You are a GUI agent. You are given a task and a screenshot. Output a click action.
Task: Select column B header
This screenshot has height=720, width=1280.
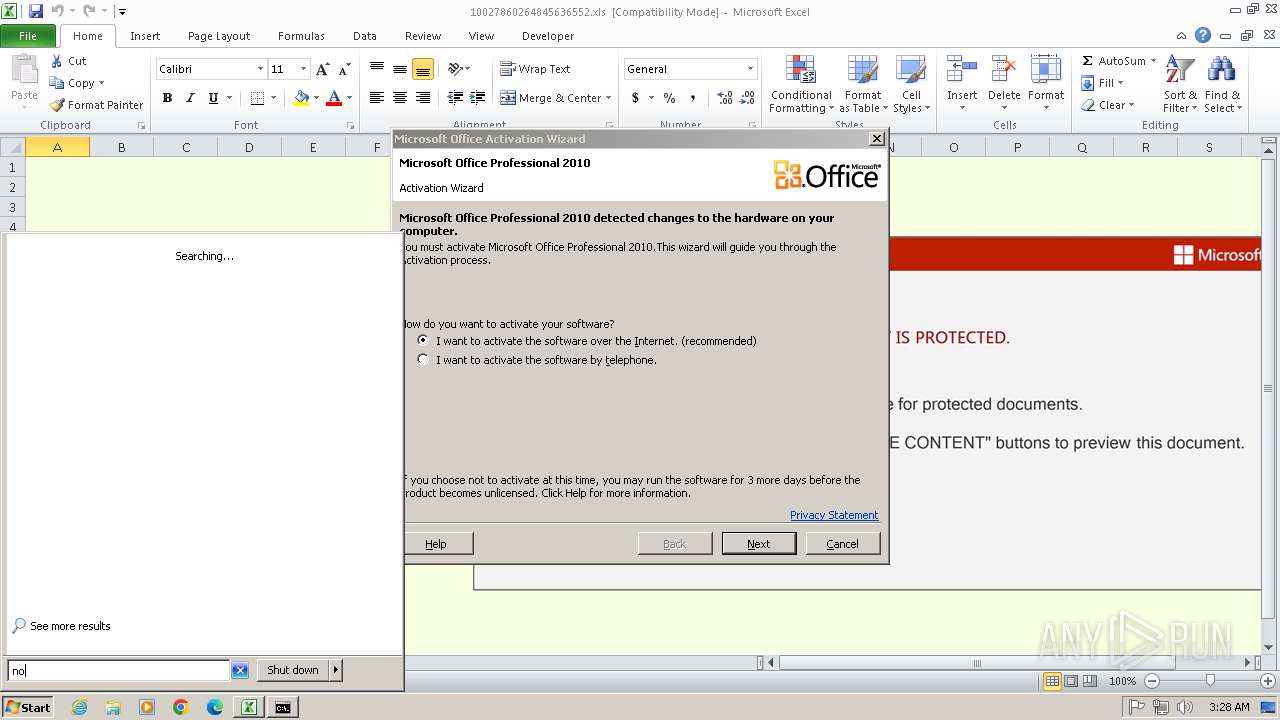pyautogui.click(x=121, y=147)
